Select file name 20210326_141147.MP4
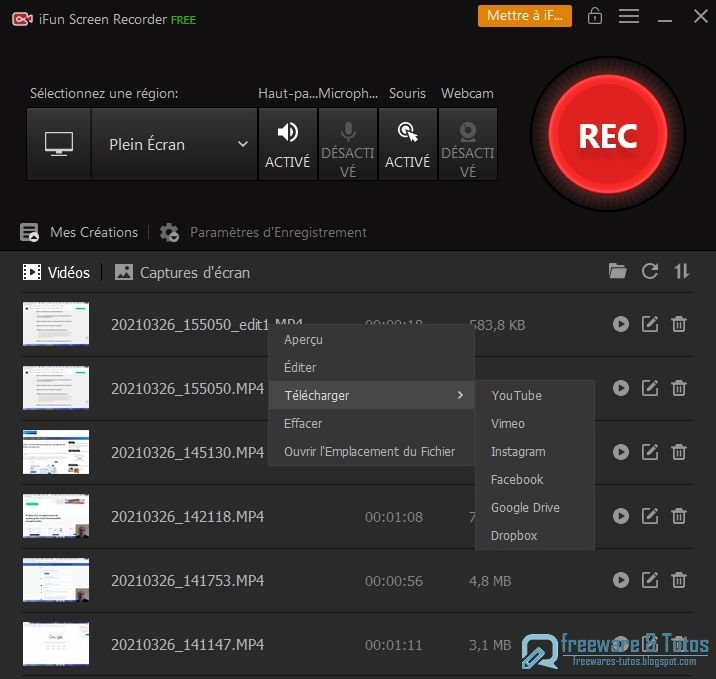Viewport: 716px width, 679px height. click(188, 644)
